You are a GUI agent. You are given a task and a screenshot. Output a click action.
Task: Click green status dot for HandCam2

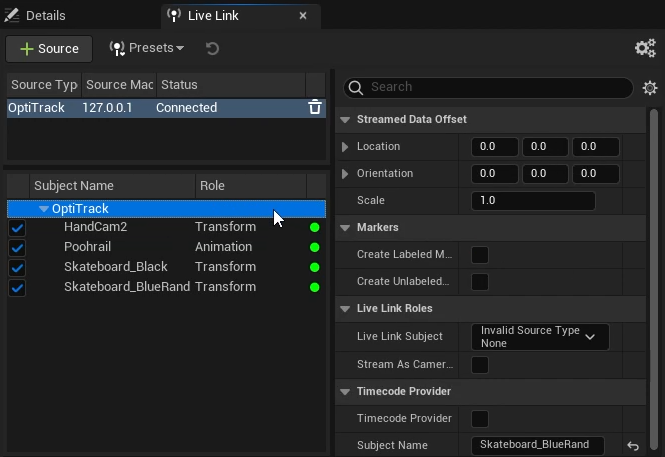pos(315,227)
